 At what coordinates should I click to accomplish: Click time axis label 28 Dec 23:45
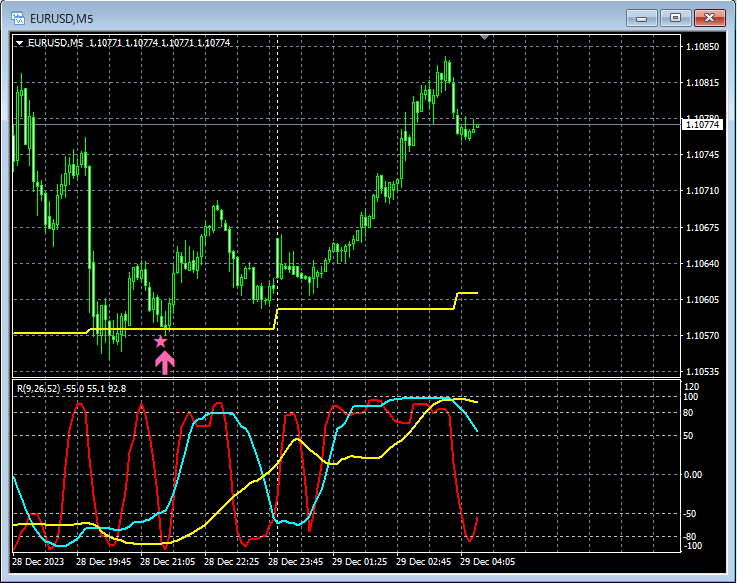coord(296,562)
